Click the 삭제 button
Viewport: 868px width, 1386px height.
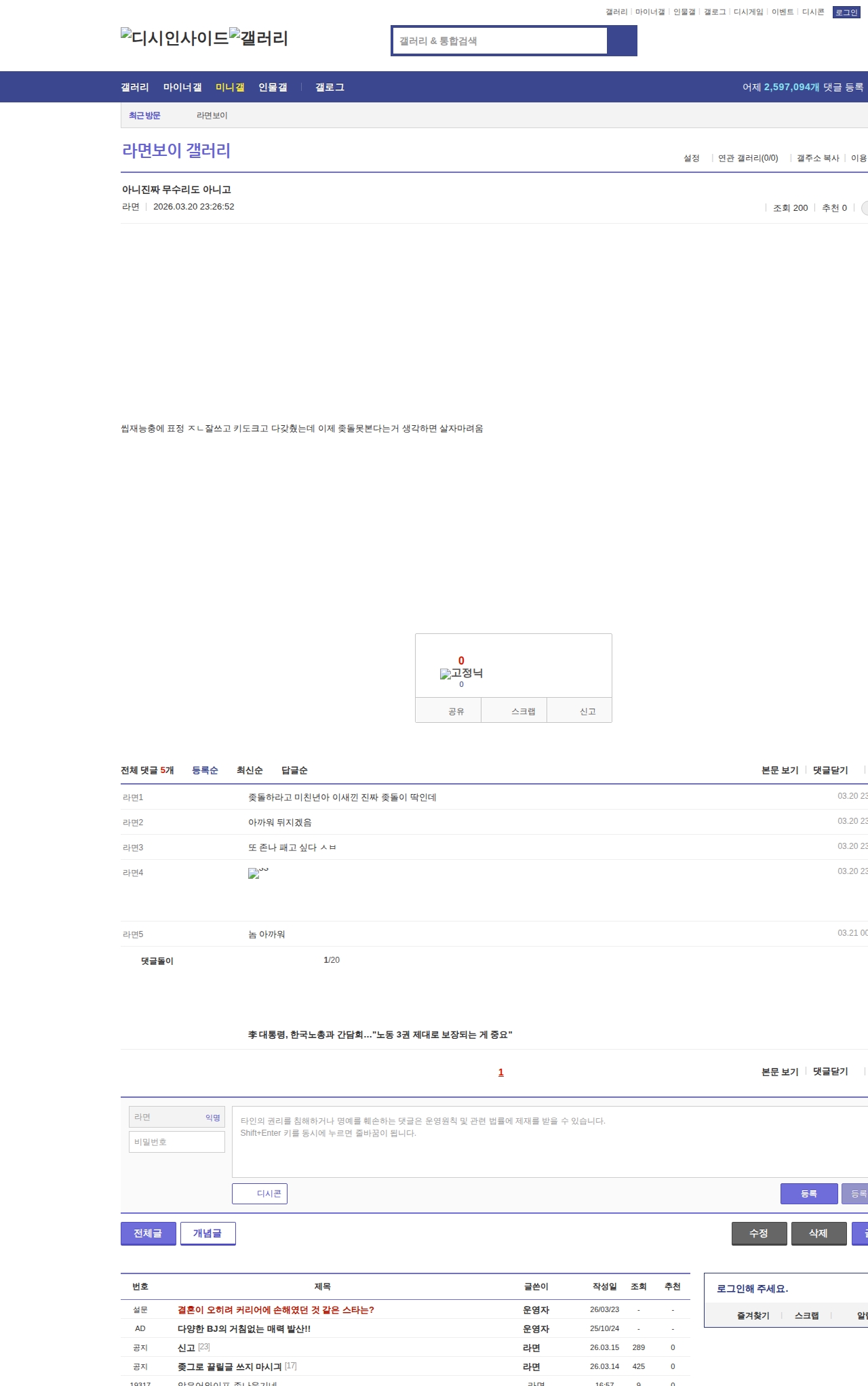tap(818, 1233)
